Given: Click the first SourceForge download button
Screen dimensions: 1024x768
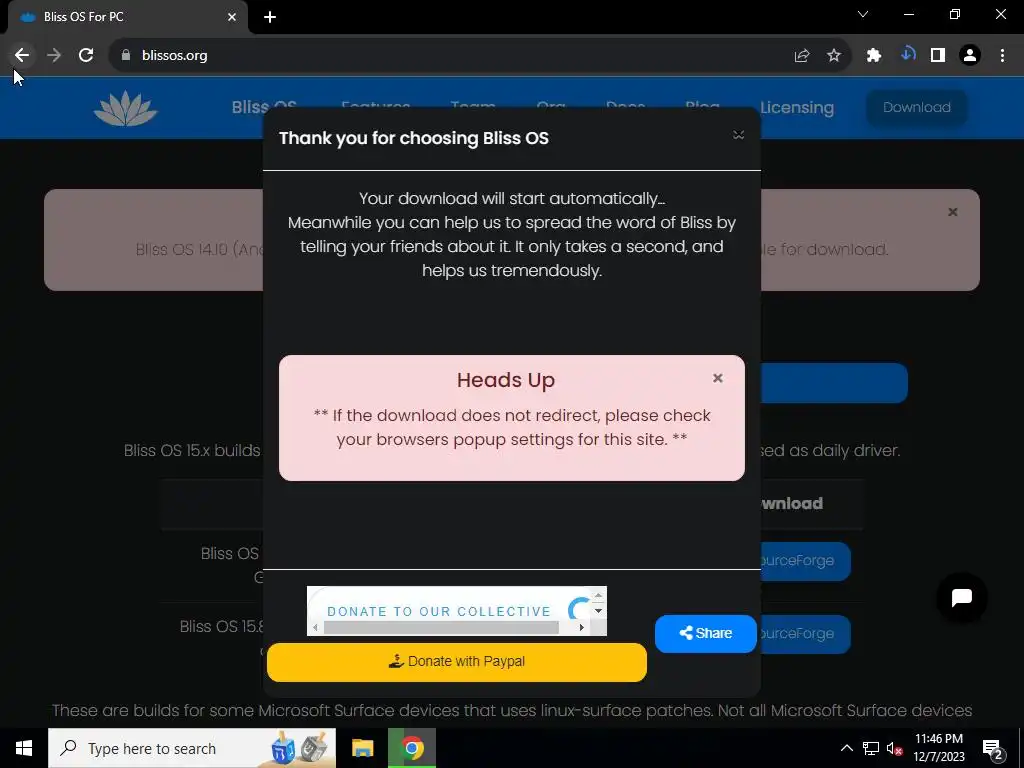Looking at the screenshot, I should point(804,561).
